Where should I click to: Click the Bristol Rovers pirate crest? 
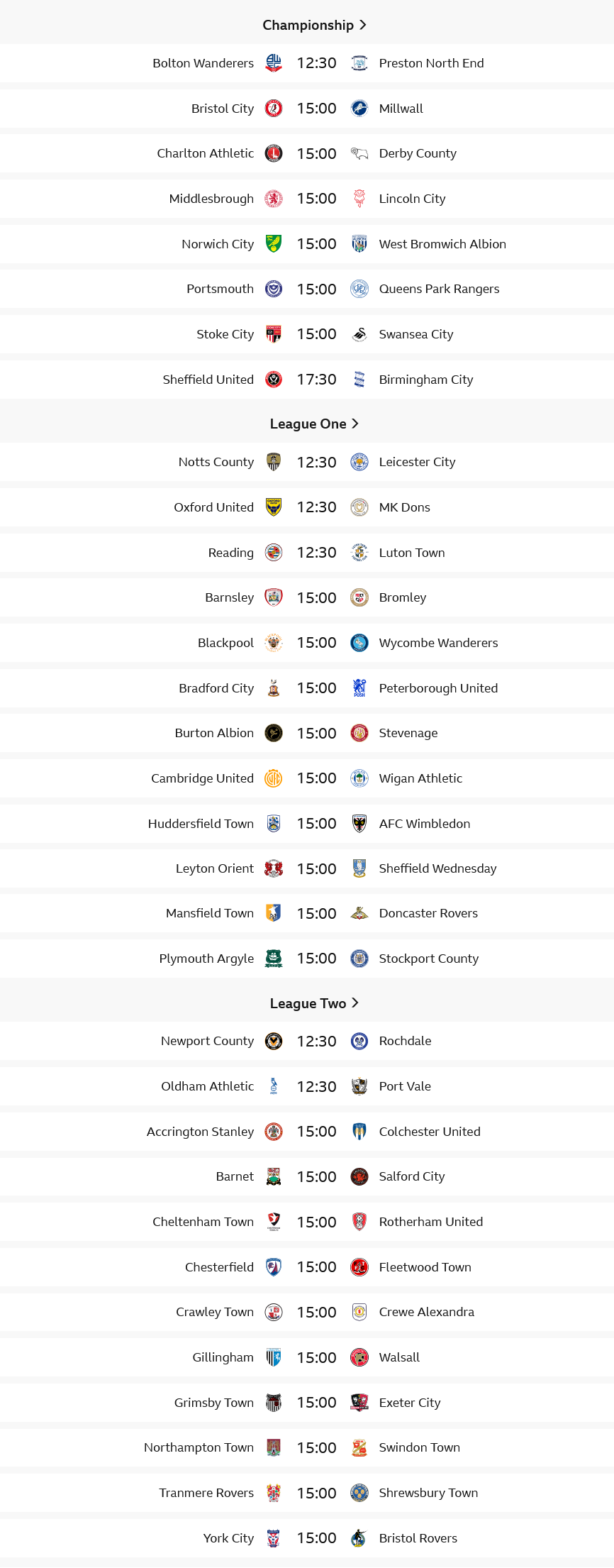coord(359,1538)
